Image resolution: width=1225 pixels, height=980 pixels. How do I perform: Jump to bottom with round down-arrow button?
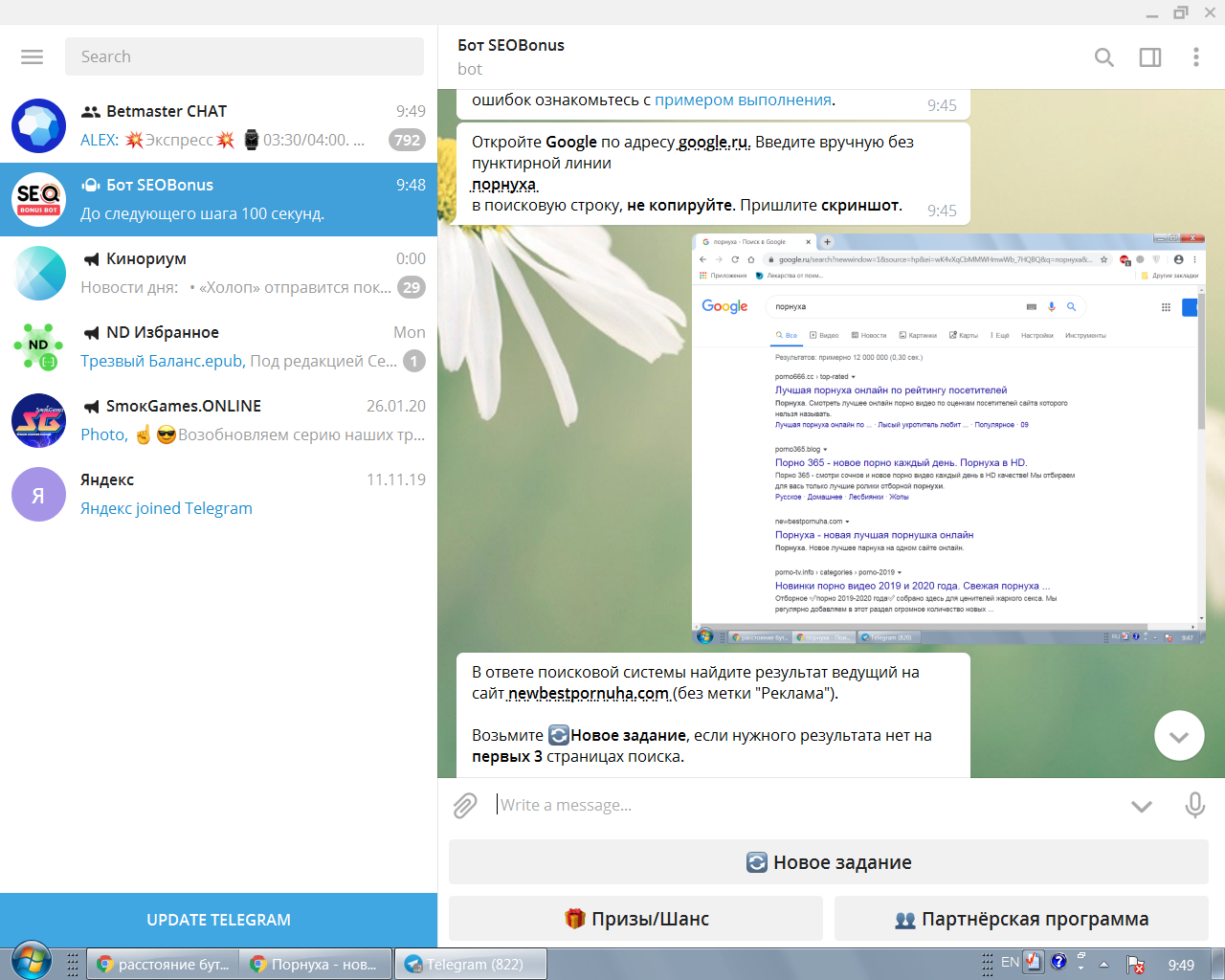click(1179, 736)
